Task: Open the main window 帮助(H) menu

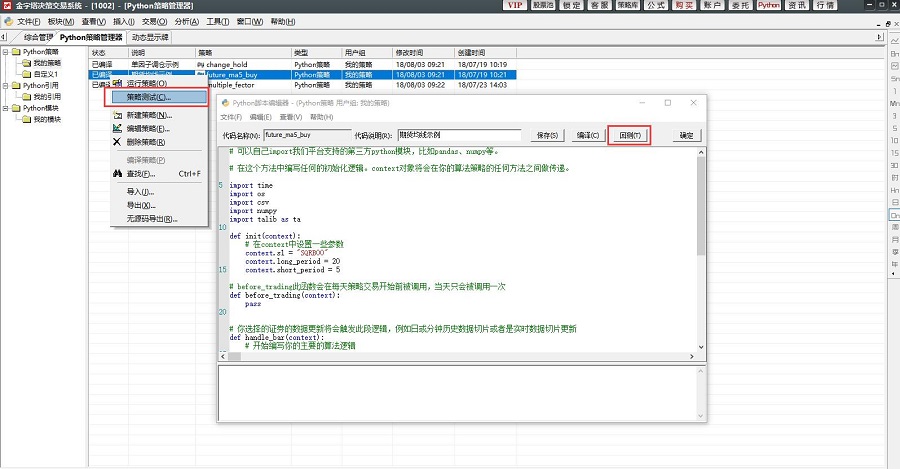Action: [282, 22]
